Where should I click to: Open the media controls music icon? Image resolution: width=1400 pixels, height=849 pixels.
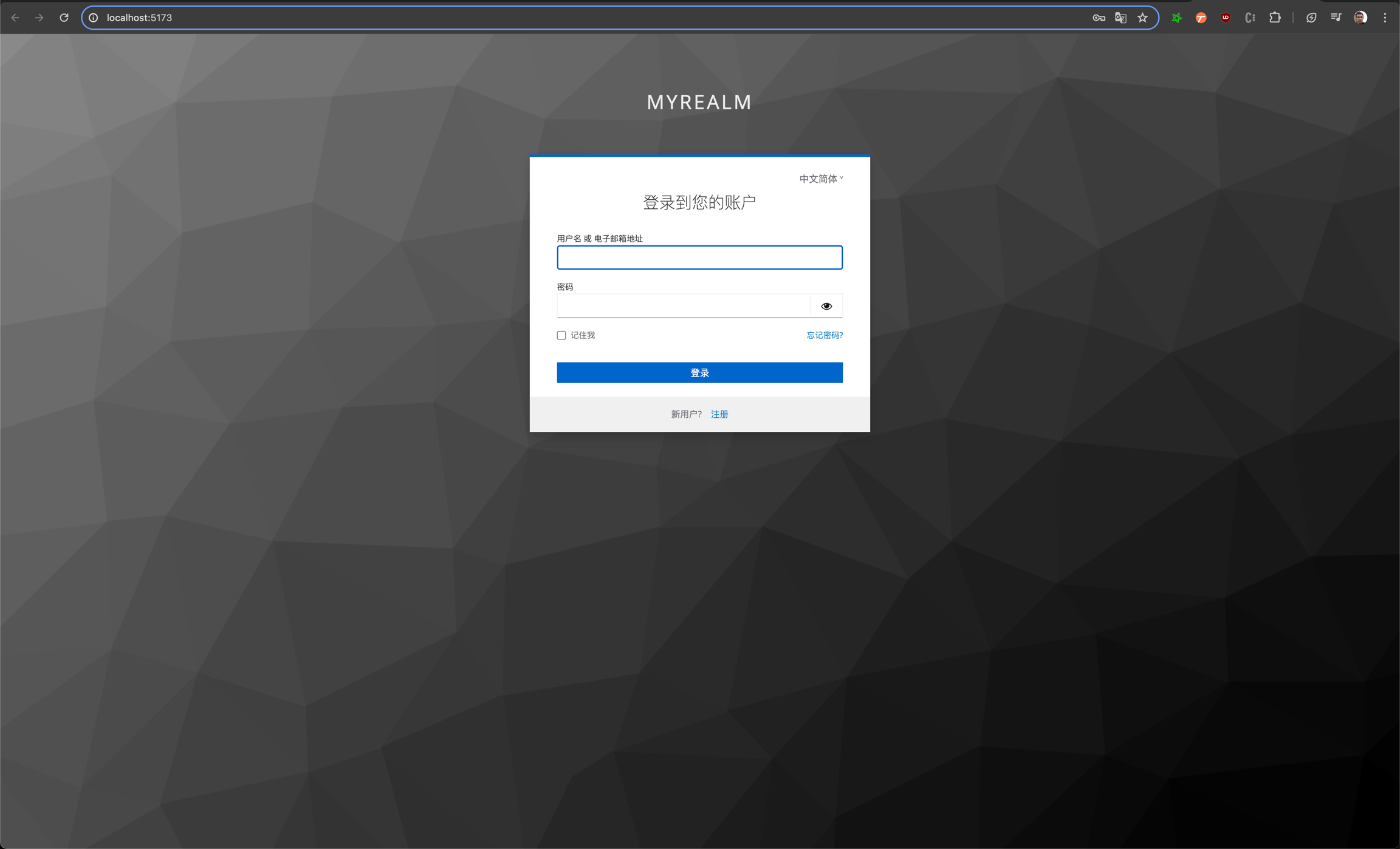pos(1336,18)
